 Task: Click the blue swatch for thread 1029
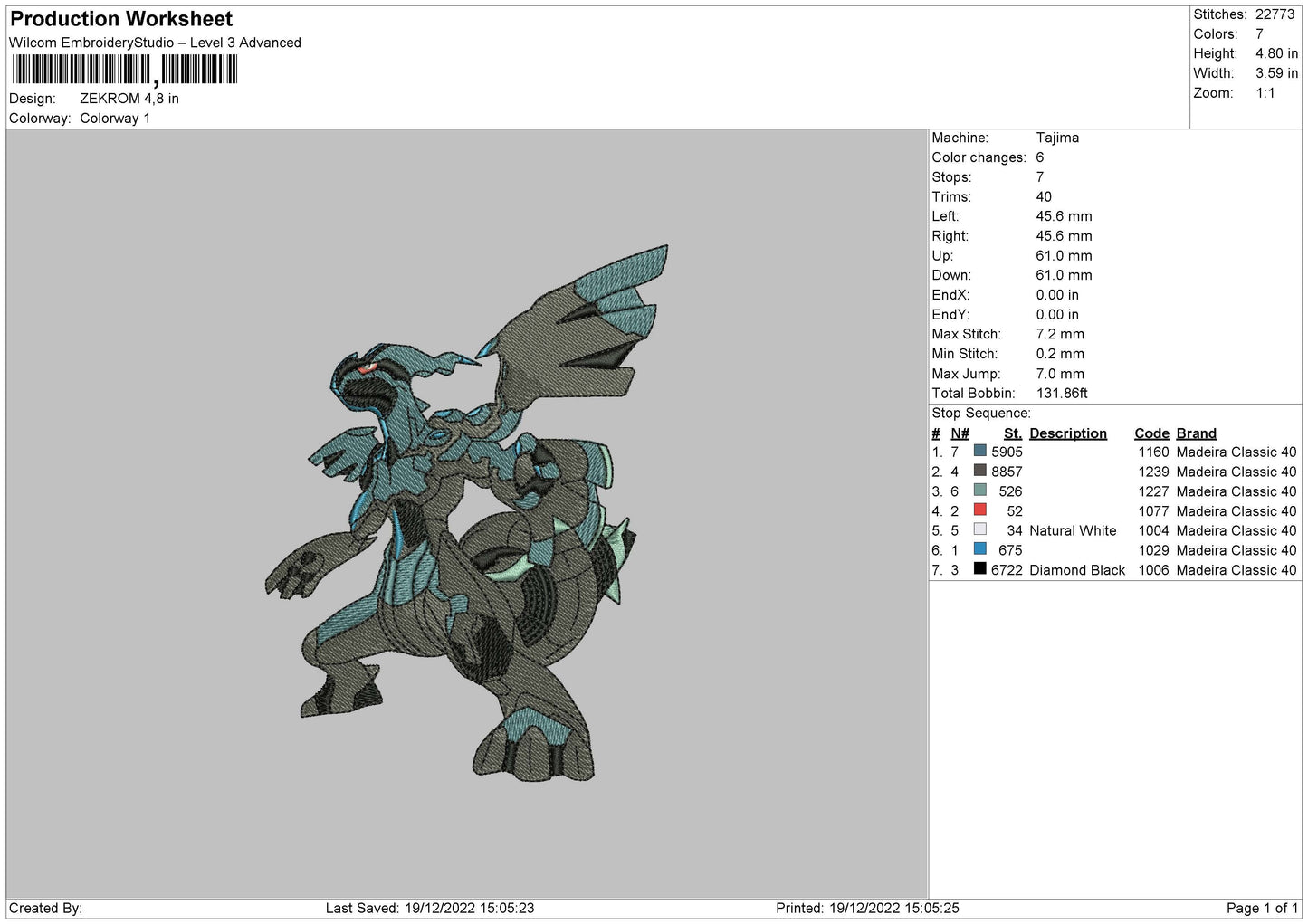[x=979, y=548]
